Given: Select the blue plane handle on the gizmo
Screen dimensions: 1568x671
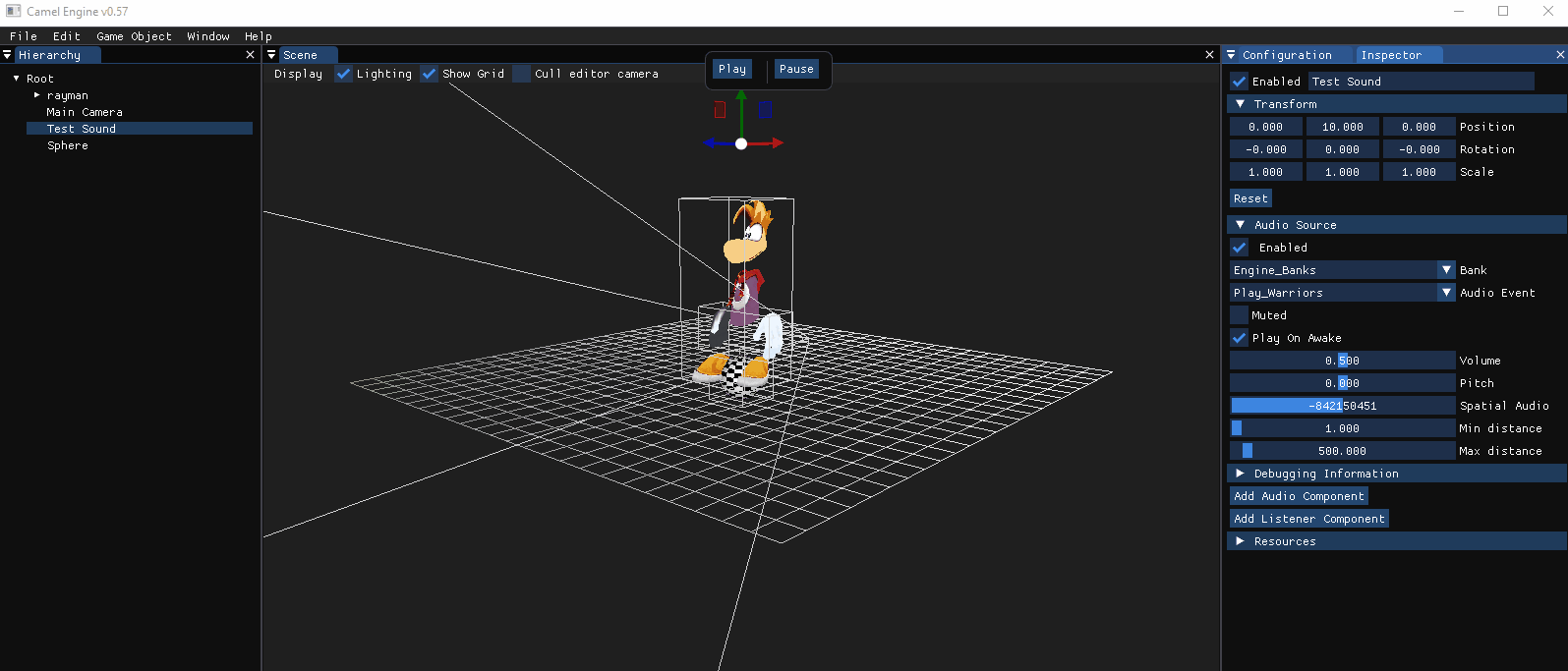Looking at the screenshot, I should [x=765, y=109].
